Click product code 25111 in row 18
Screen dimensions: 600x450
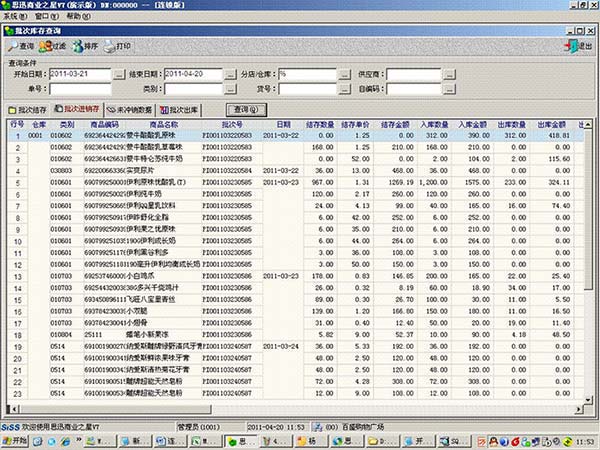pos(93,335)
